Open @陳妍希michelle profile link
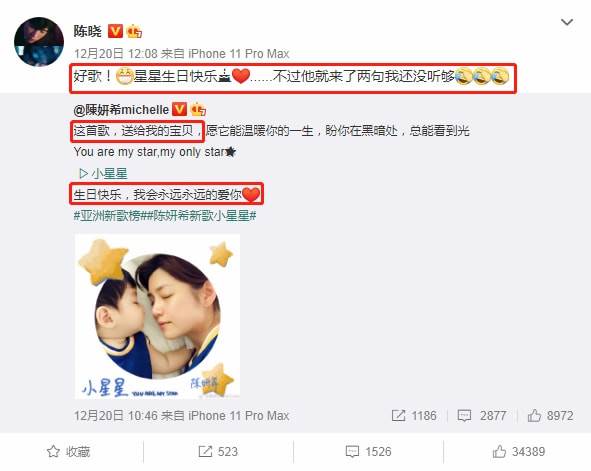Viewport: 591px width, 471px height. 121,110
